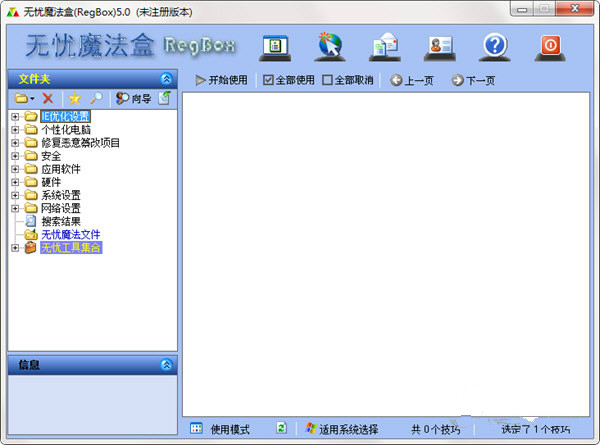
Task: Open the globe with cursor web icon
Action: coord(329,47)
